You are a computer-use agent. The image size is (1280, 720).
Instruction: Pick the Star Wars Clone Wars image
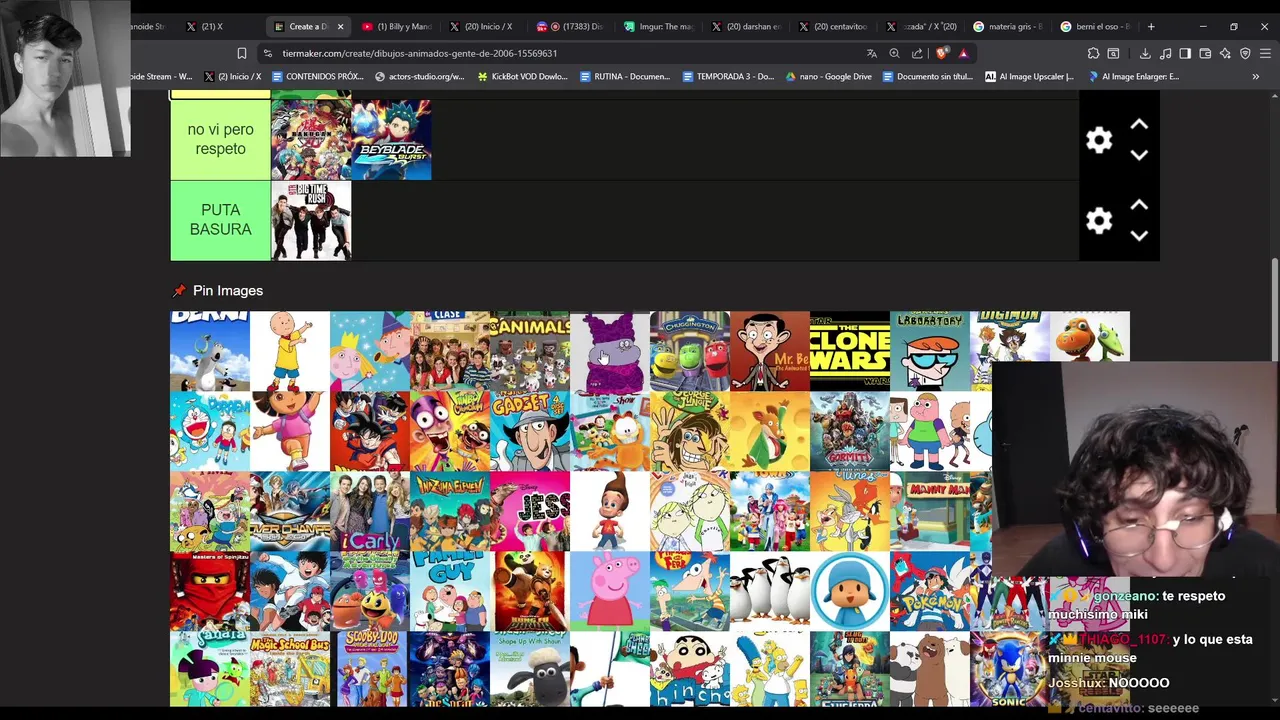coord(850,351)
